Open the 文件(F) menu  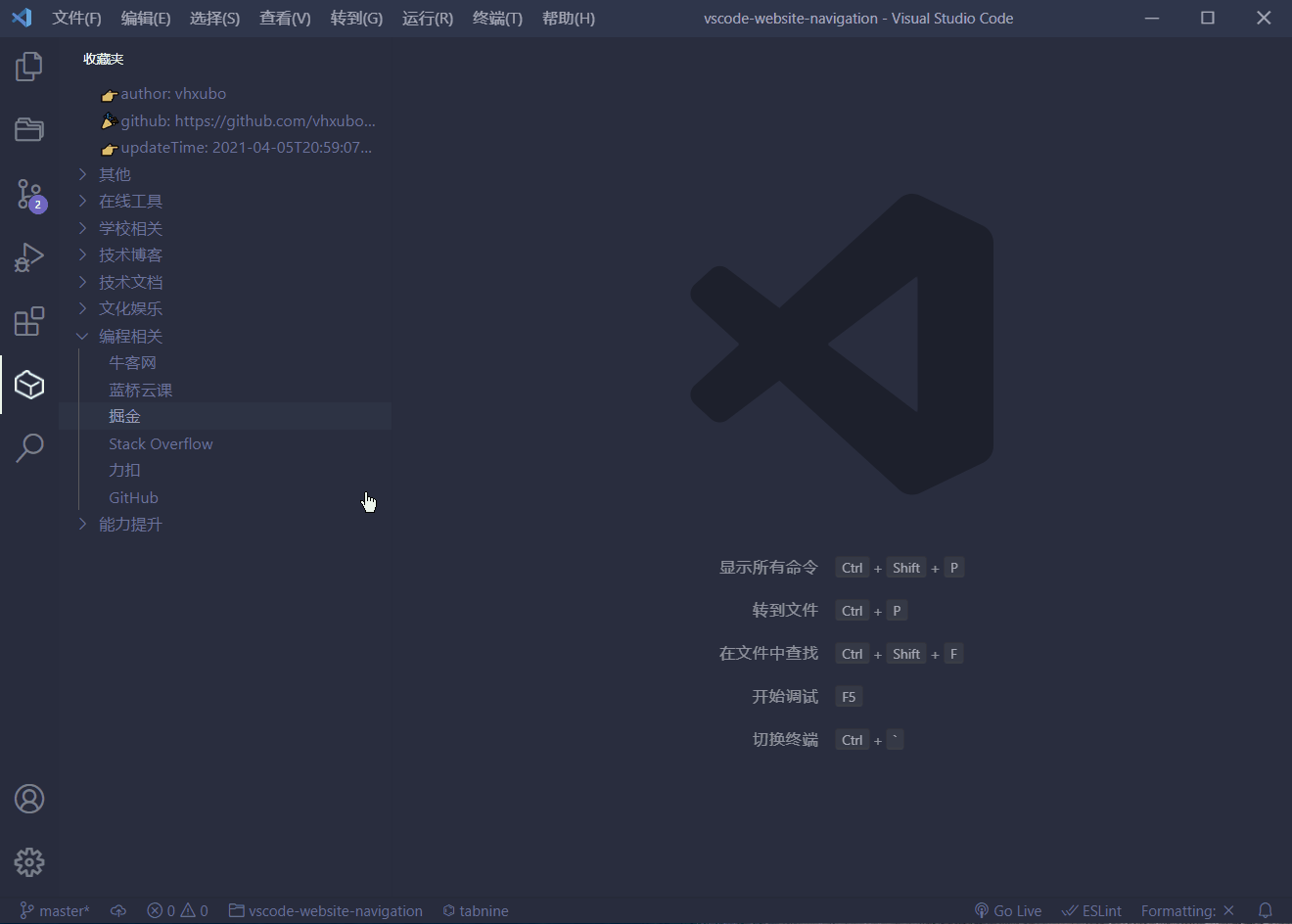coord(76,19)
